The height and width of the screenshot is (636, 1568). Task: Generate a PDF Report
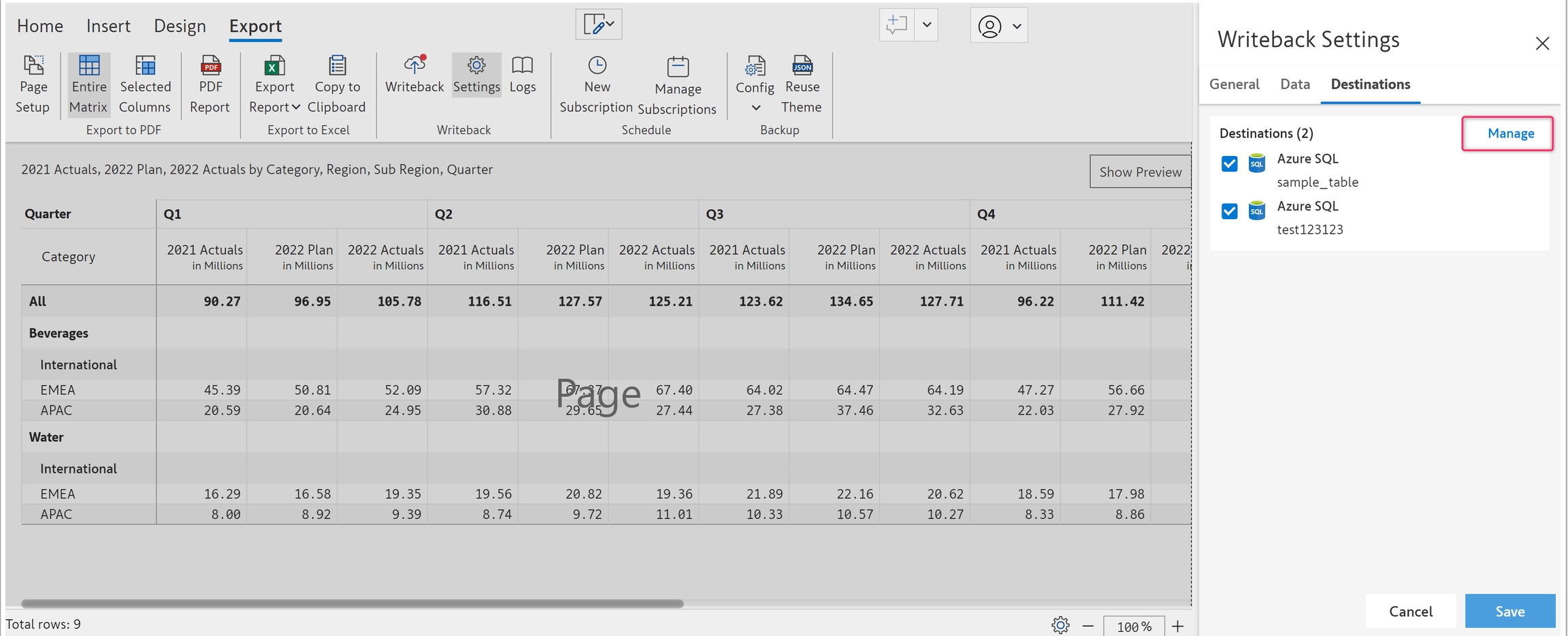point(210,84)
